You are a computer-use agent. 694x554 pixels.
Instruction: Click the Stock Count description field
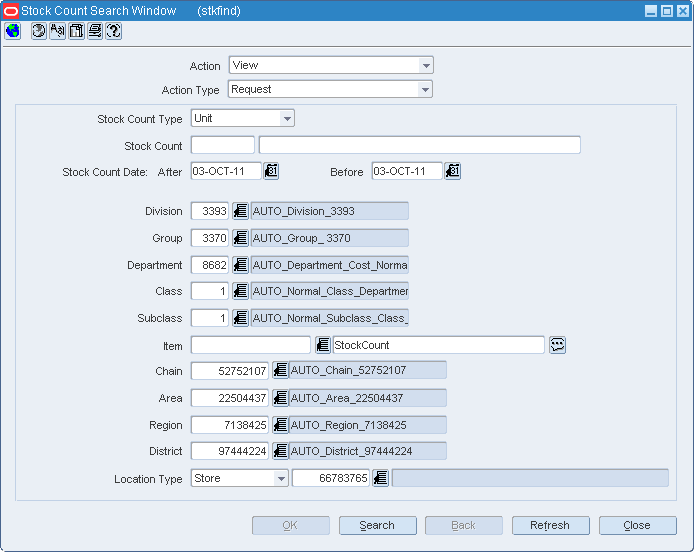click(420, 145)
